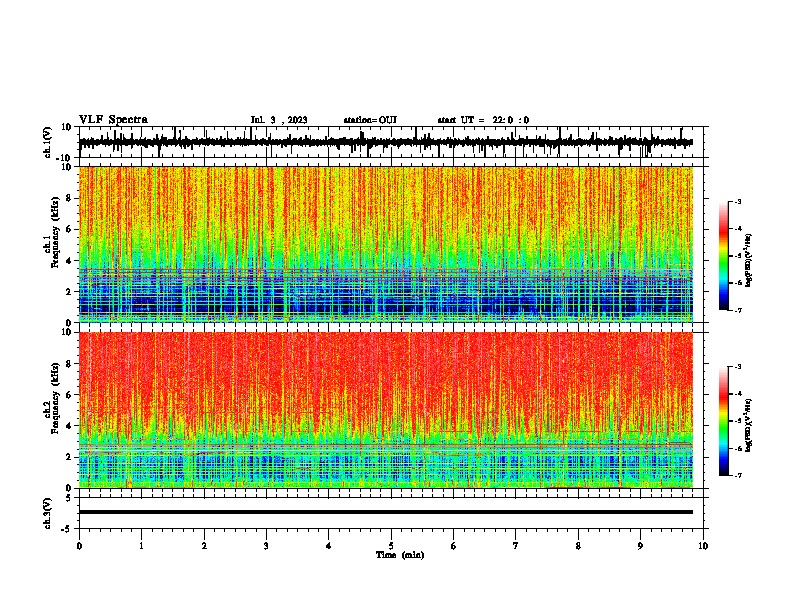Viewport: 792px width, 612px height.
Task: Click the 'start UT = 22:0 :0' label
Action: tap(483, 120)
